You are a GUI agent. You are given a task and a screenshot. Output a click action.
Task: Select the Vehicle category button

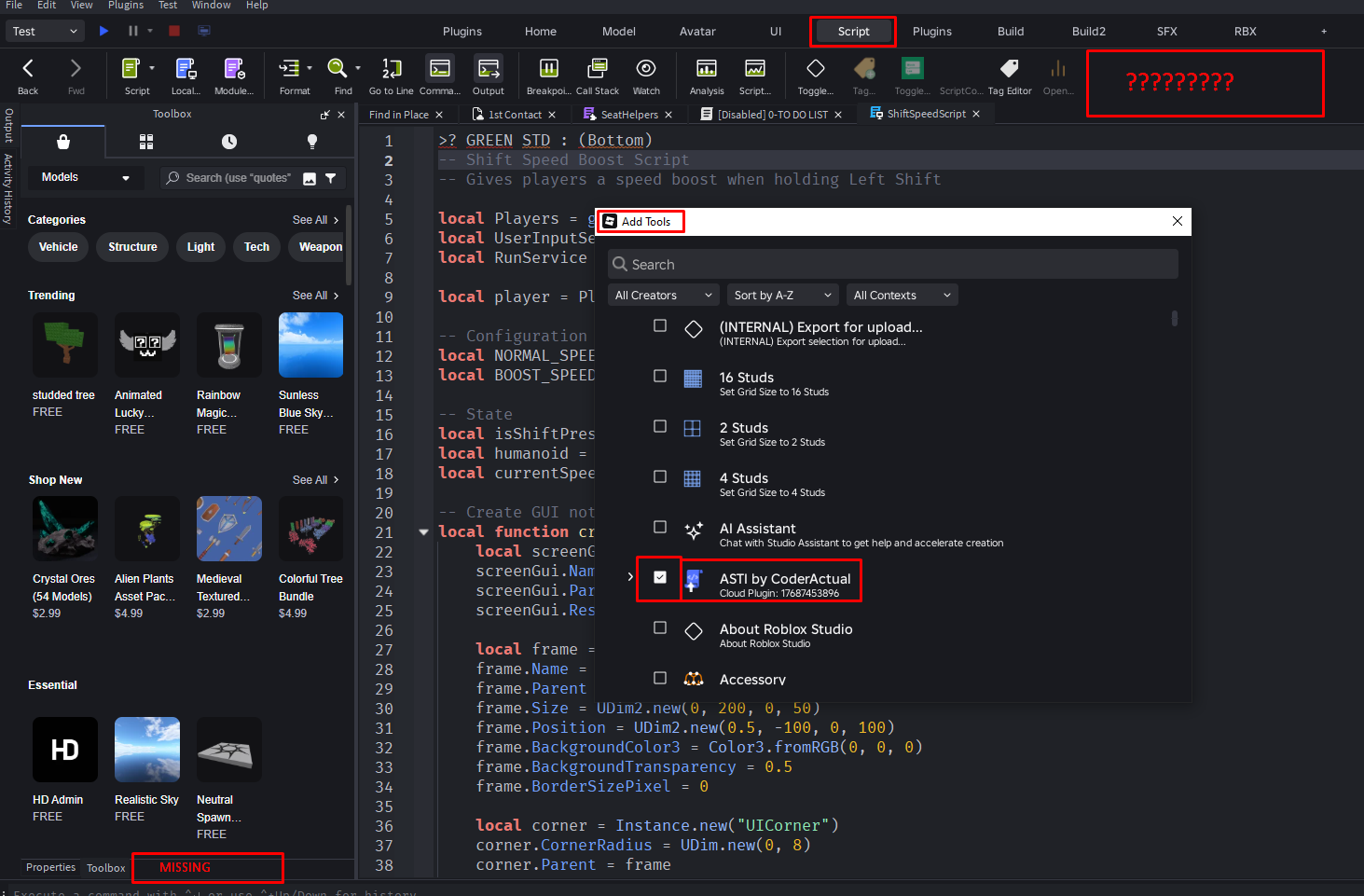point(58,247)
